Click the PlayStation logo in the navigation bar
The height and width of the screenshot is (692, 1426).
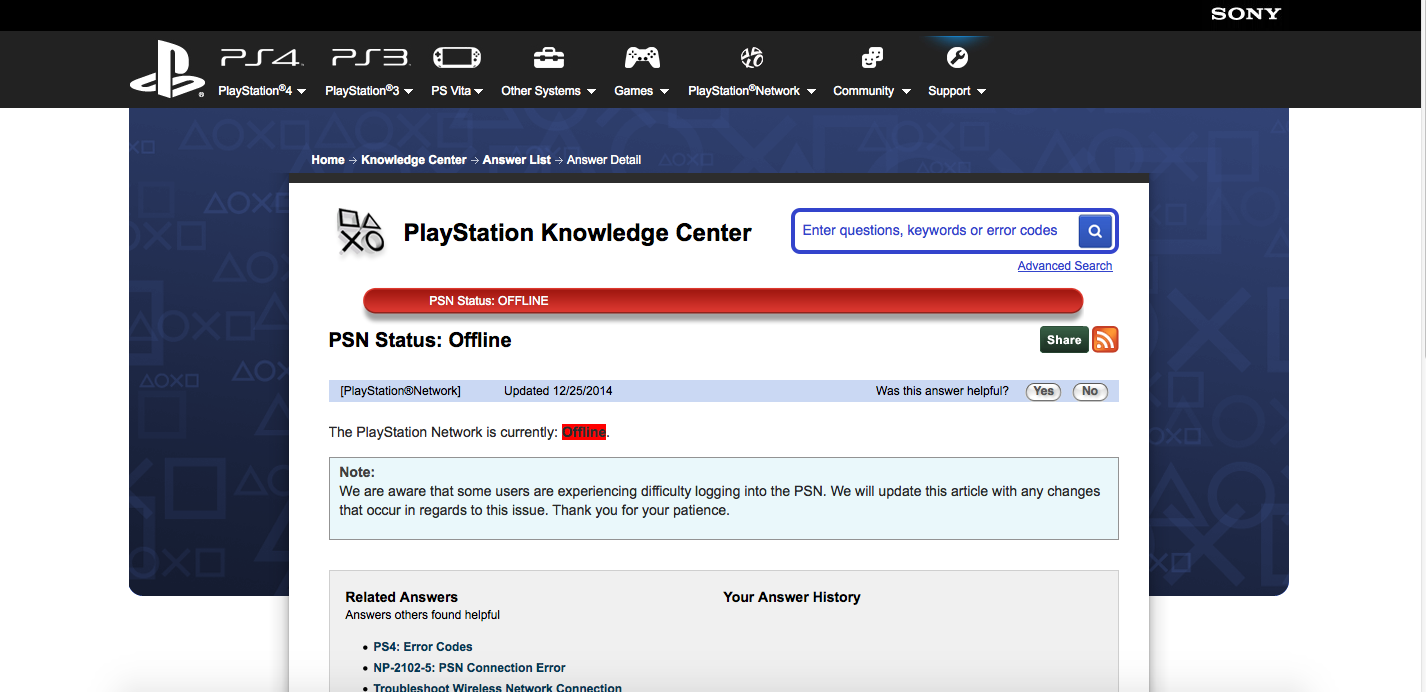[x=167, y=68]
